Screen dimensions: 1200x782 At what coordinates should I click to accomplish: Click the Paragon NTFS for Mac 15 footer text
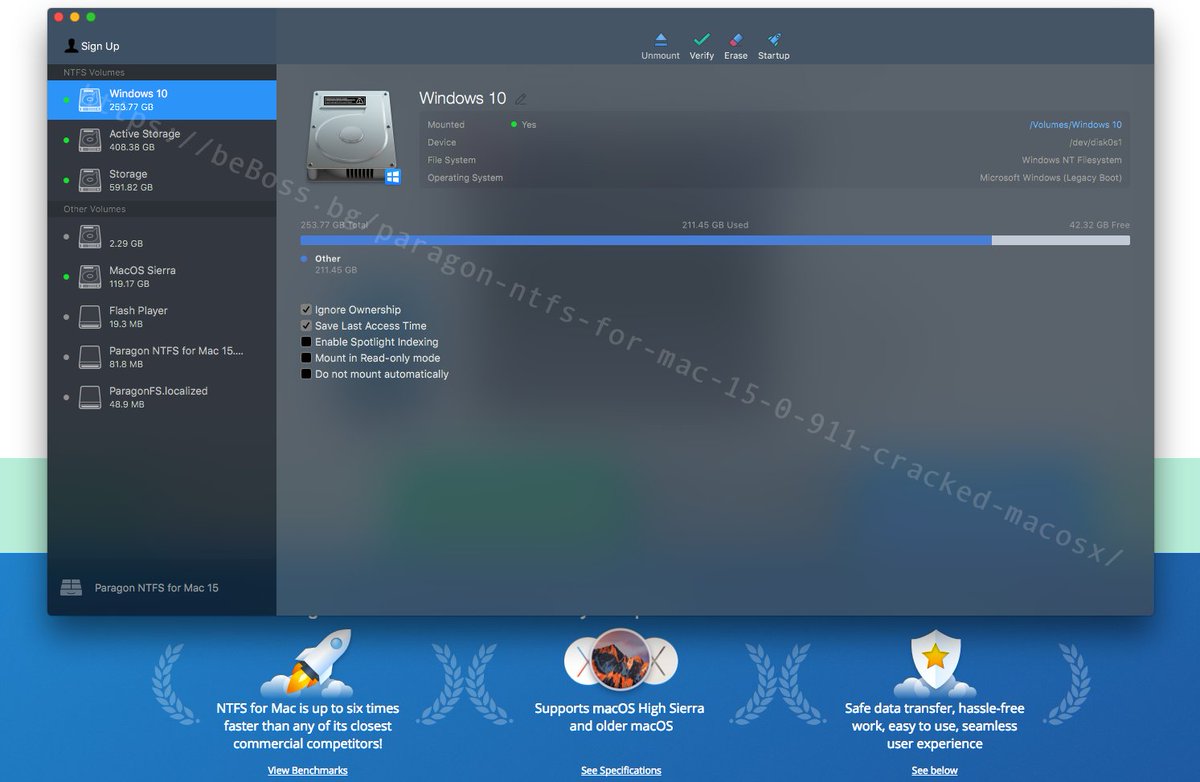(x=156, y=588)
